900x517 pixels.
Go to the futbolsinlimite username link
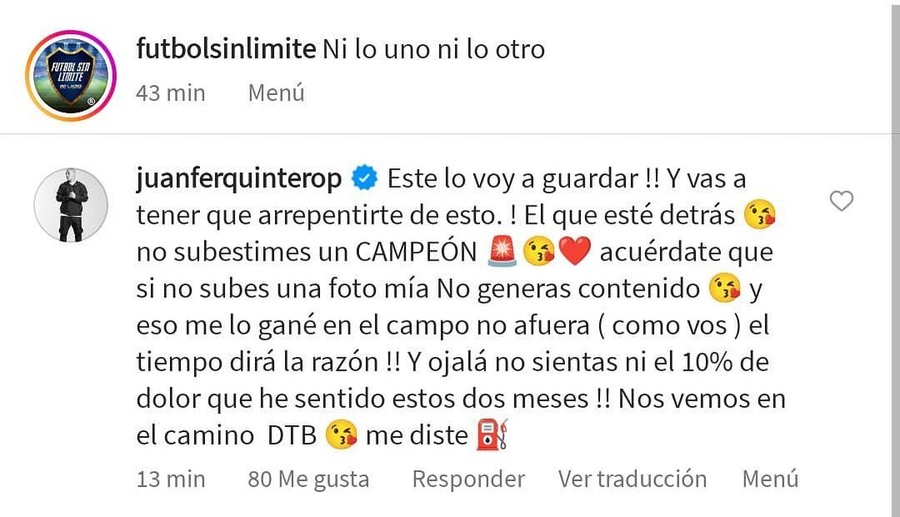click(223, 49)
